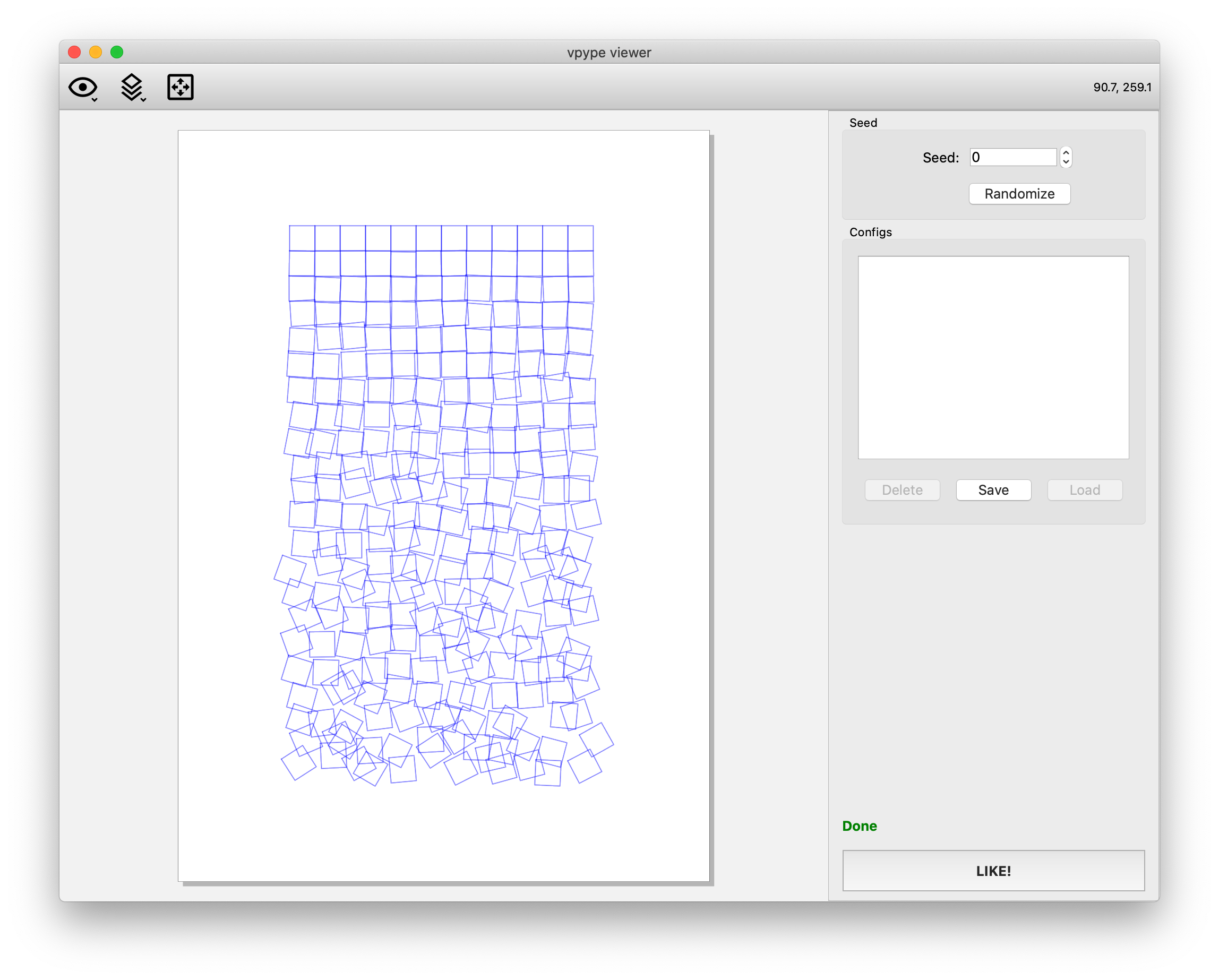Click the empty Configs list box
The image size is (1219, 980).
pos(993,357)
